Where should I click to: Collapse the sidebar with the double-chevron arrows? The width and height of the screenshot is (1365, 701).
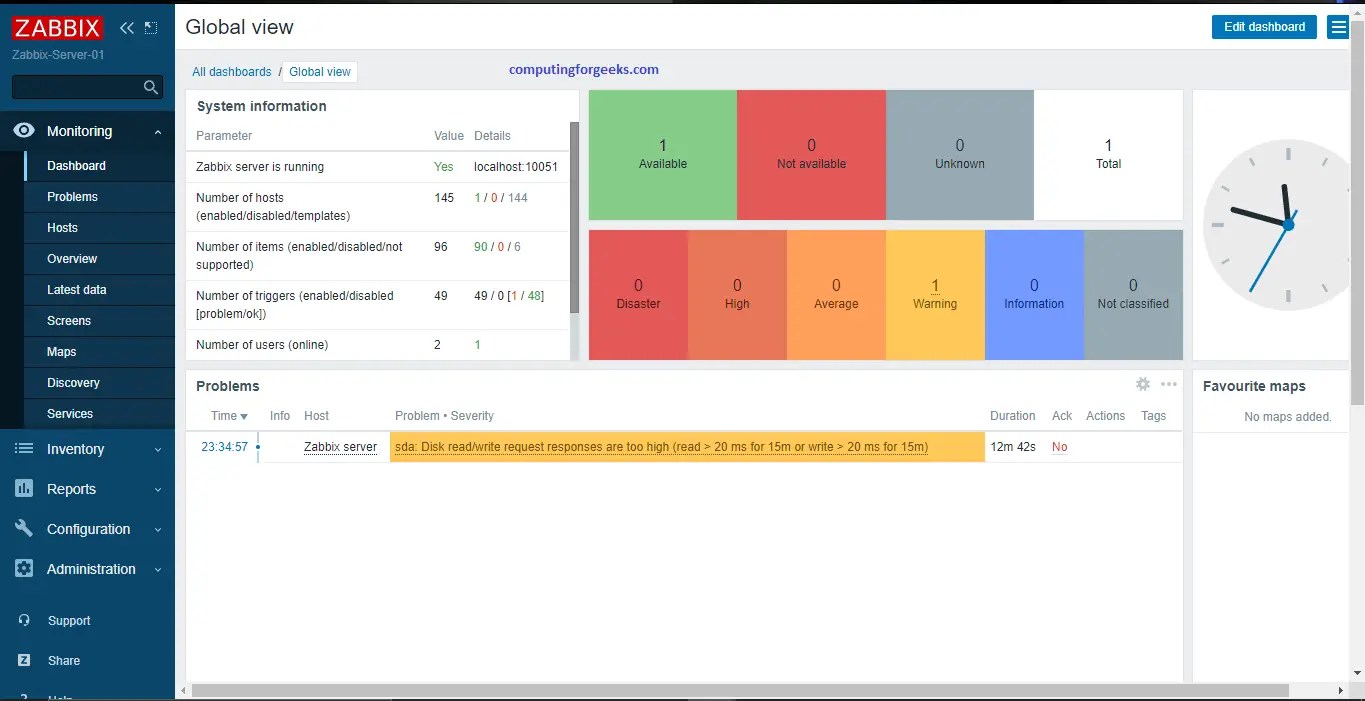[126, 28]
